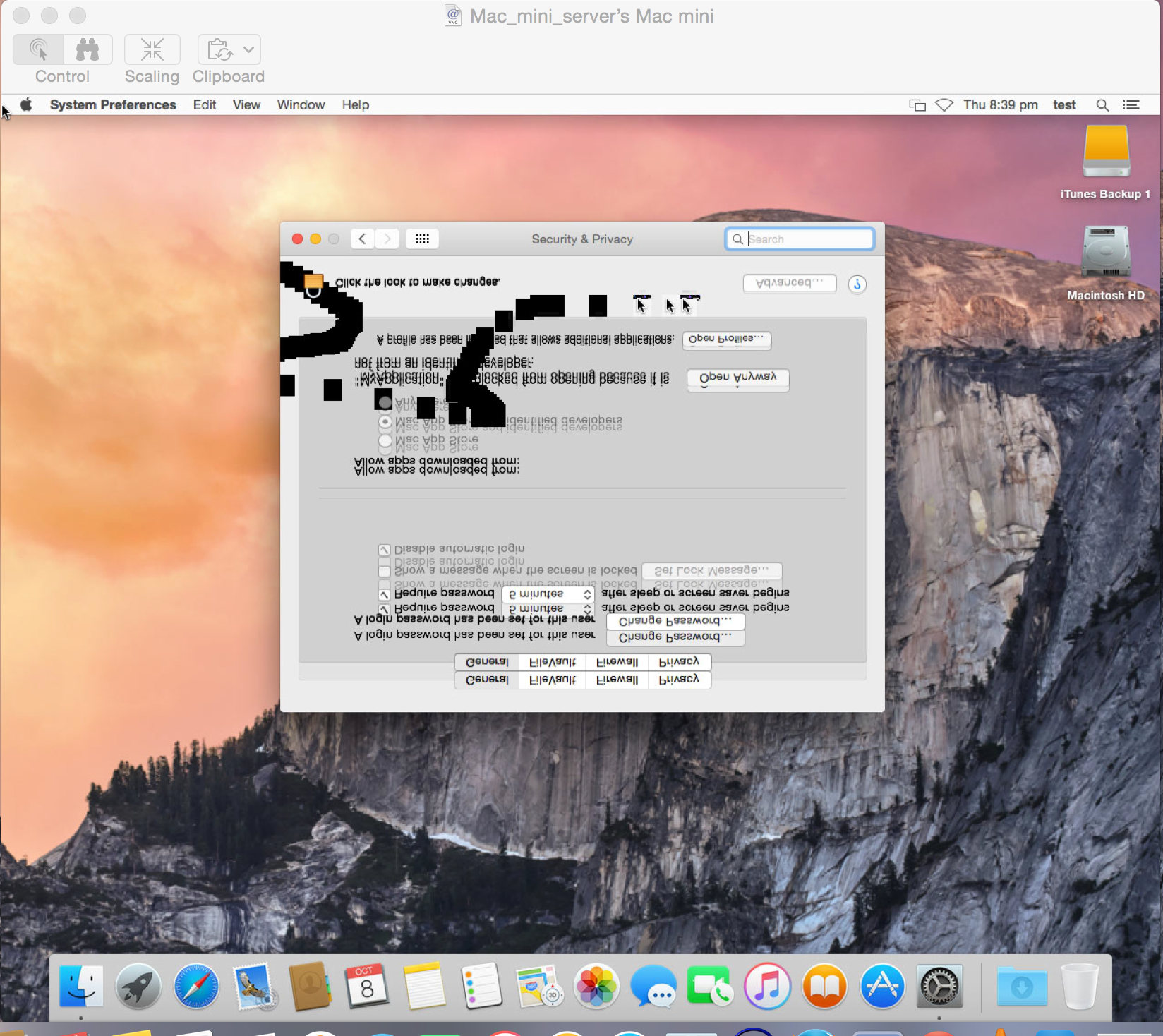The height and width of the screenshot is (1036, 1163).
Task: Open the Help menu
Action: coord(356,104)
